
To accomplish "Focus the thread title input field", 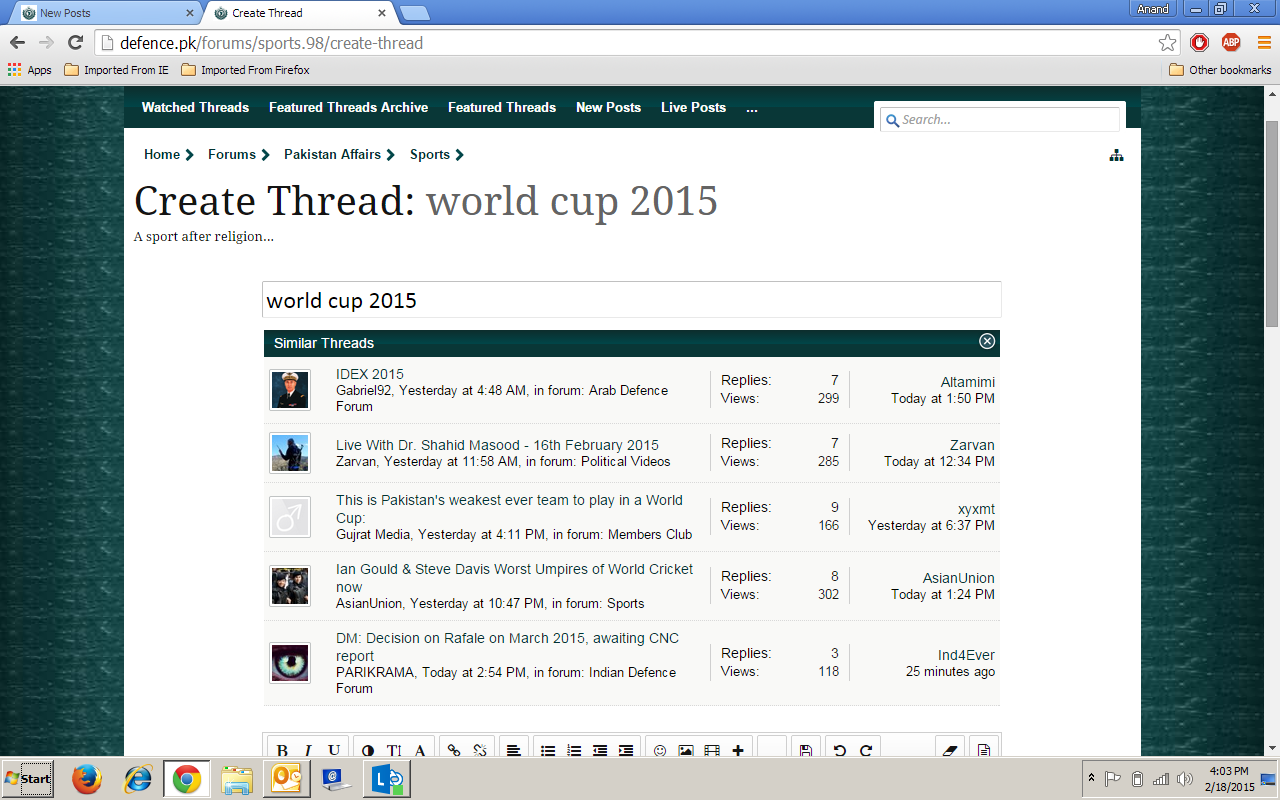I will [631, 300].
